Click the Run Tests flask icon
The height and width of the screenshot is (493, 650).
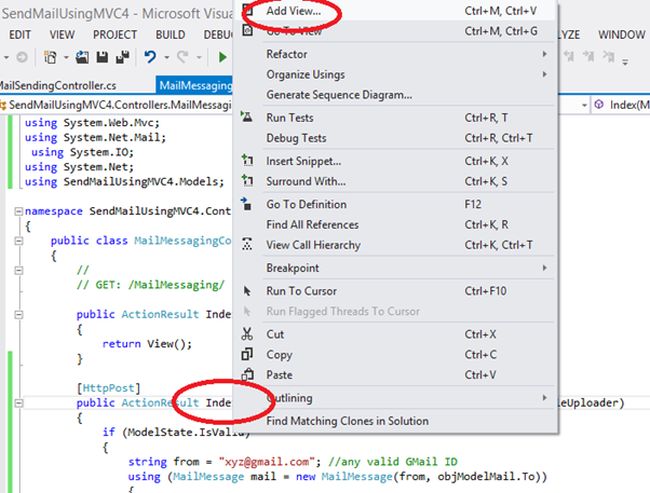pos(247,117)
